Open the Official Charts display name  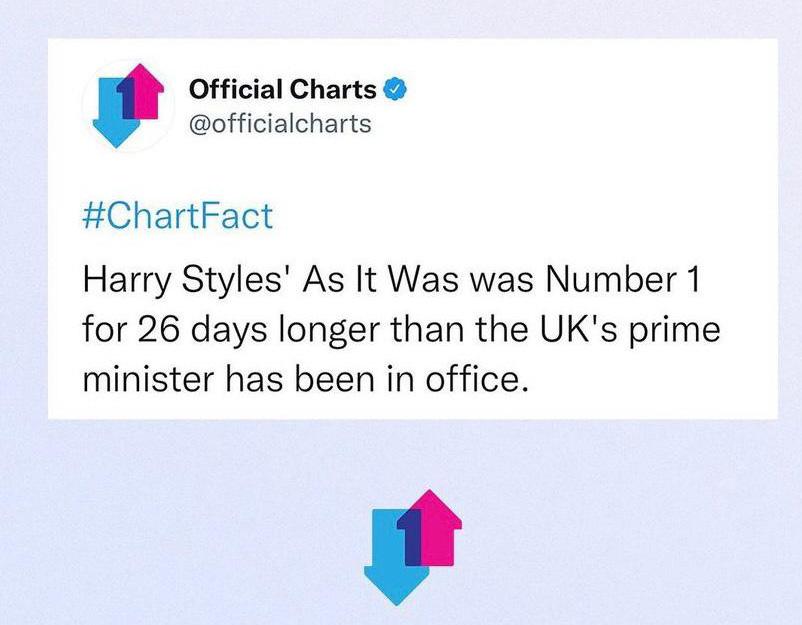click(283, 91)
